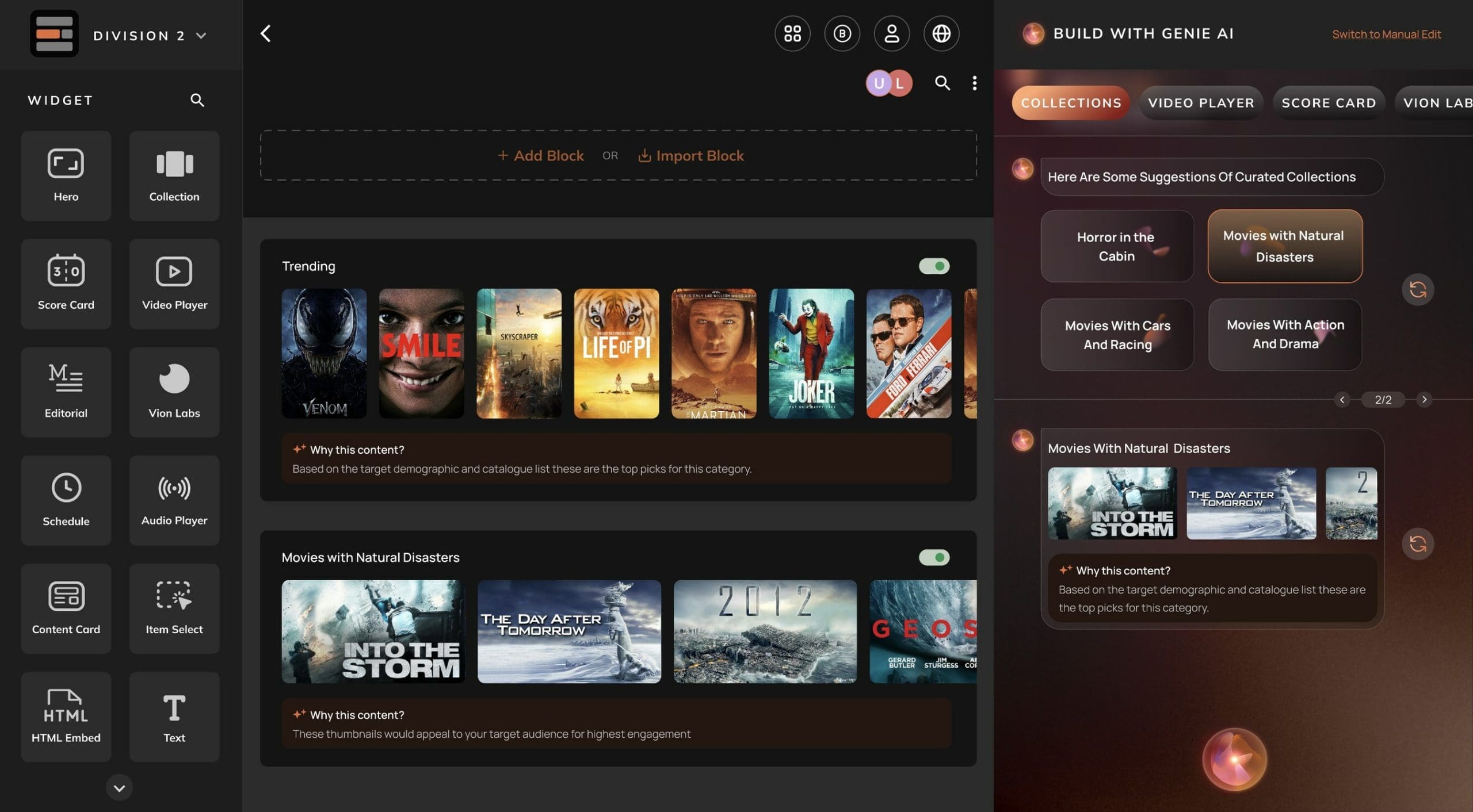Disable the Trending block toggle
The width and height of the screenshot is (1473, 812).
coord(934,266)
